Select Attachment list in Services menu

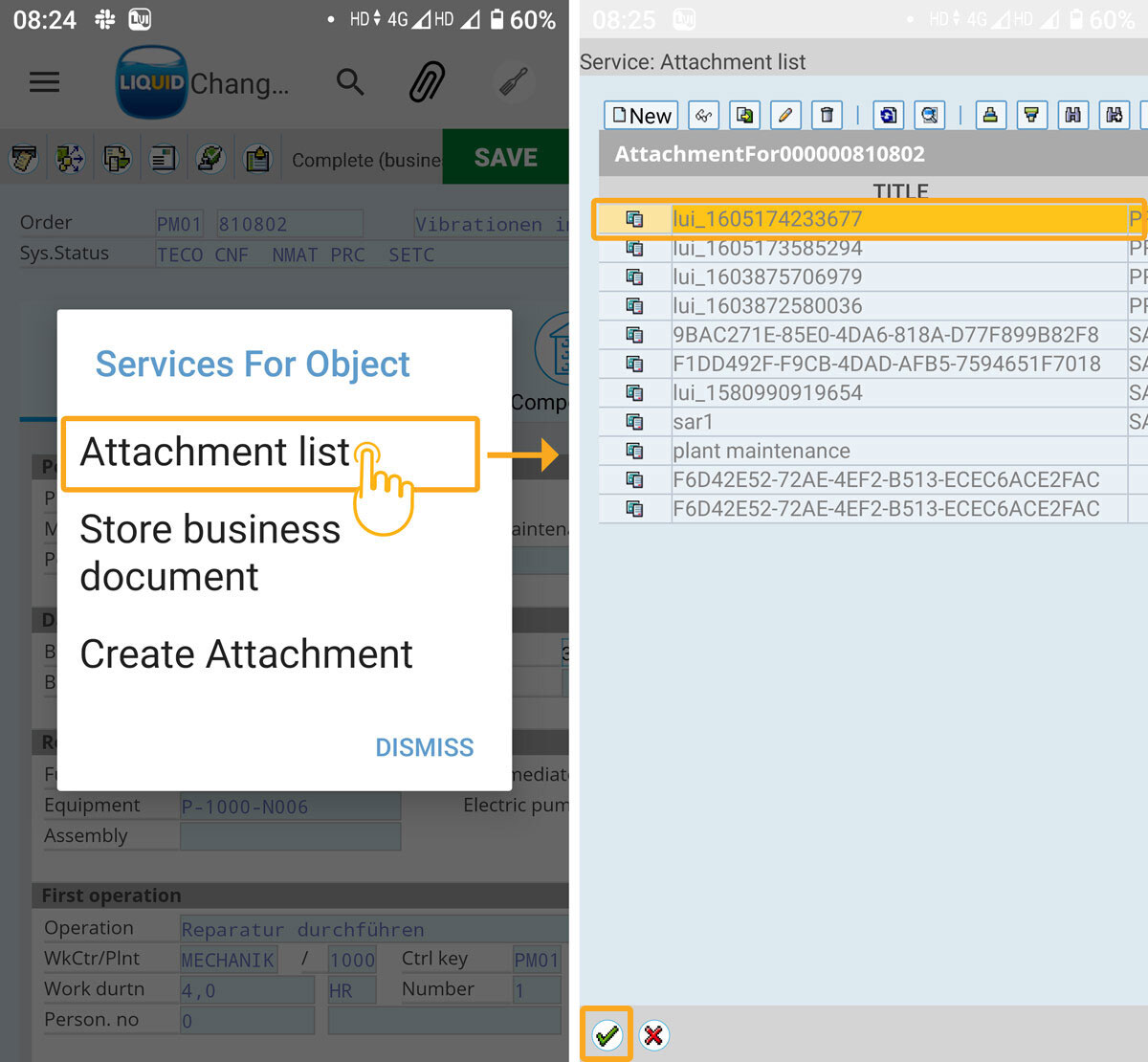click(x=216, y=453)
